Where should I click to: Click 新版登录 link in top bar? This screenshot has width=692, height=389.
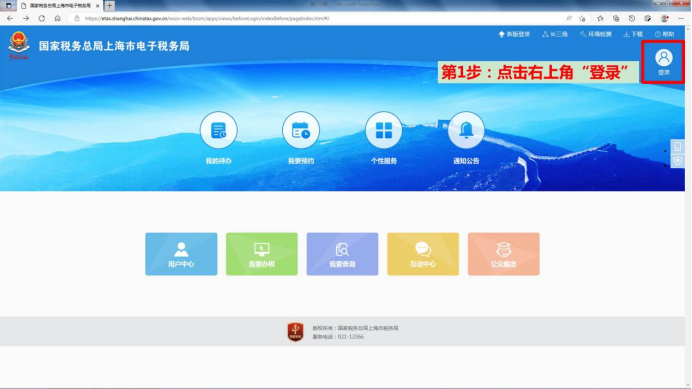click(x=514, y=34)
